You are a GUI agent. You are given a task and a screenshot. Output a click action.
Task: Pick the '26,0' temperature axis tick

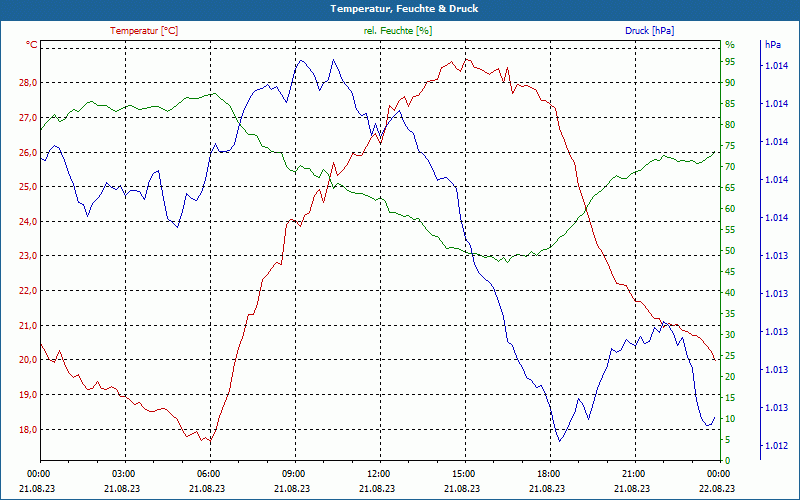click(x=28, y=152)
